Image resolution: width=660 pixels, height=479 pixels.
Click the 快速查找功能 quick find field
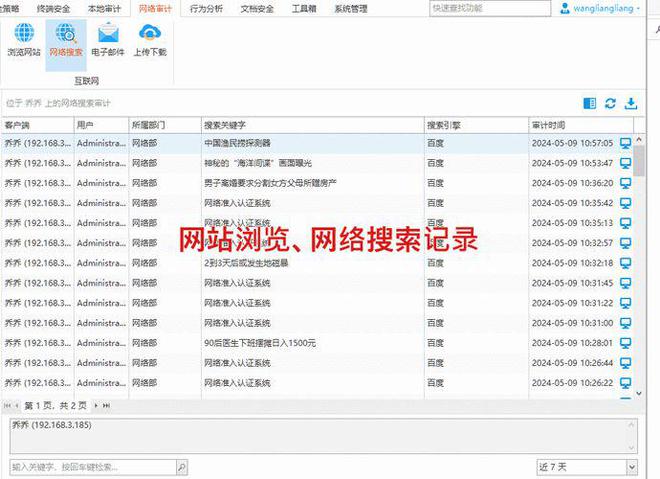point(490,8)
